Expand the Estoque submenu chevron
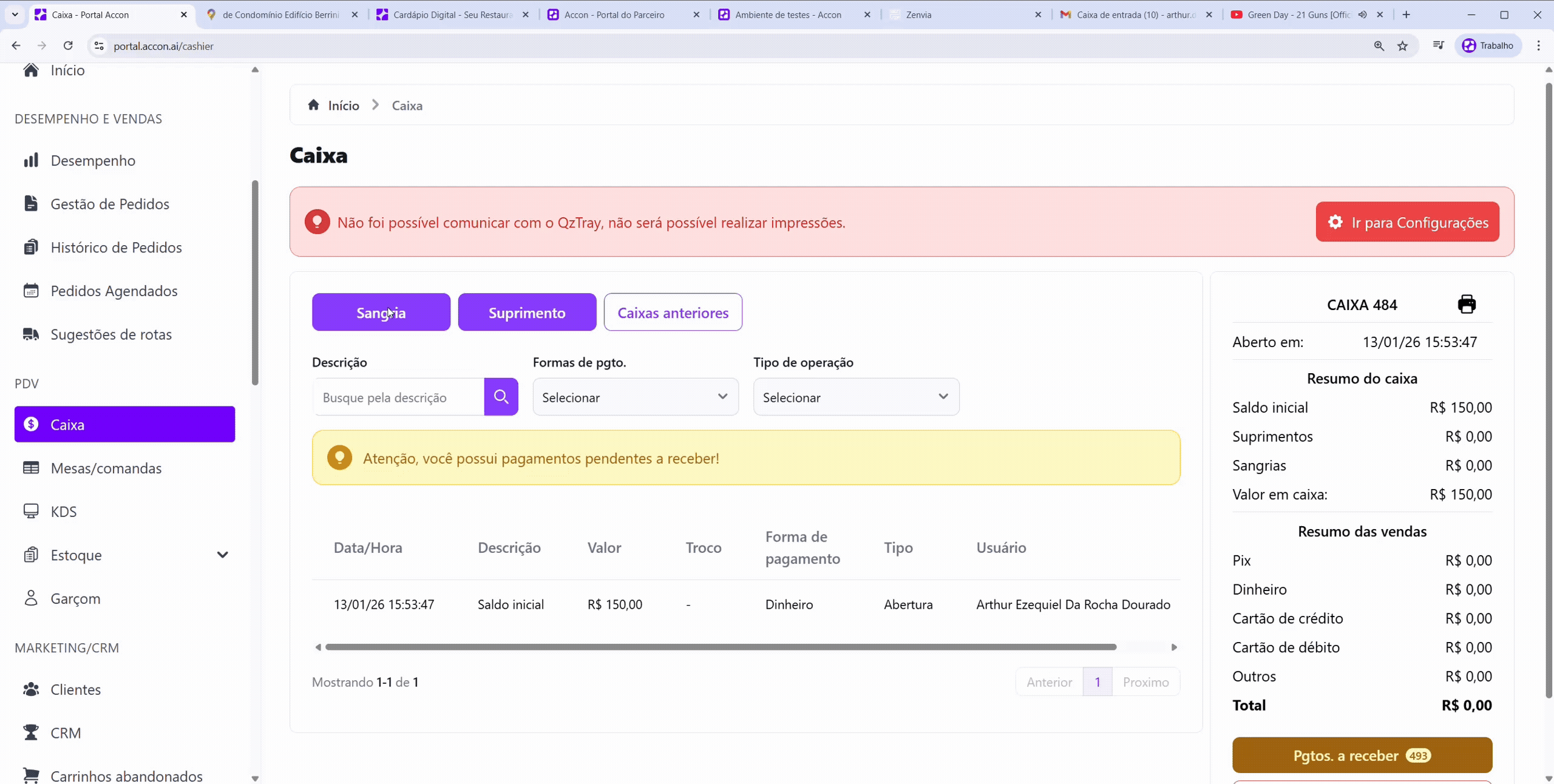Viewport: 1554px width, 784px height. point(223,555)
